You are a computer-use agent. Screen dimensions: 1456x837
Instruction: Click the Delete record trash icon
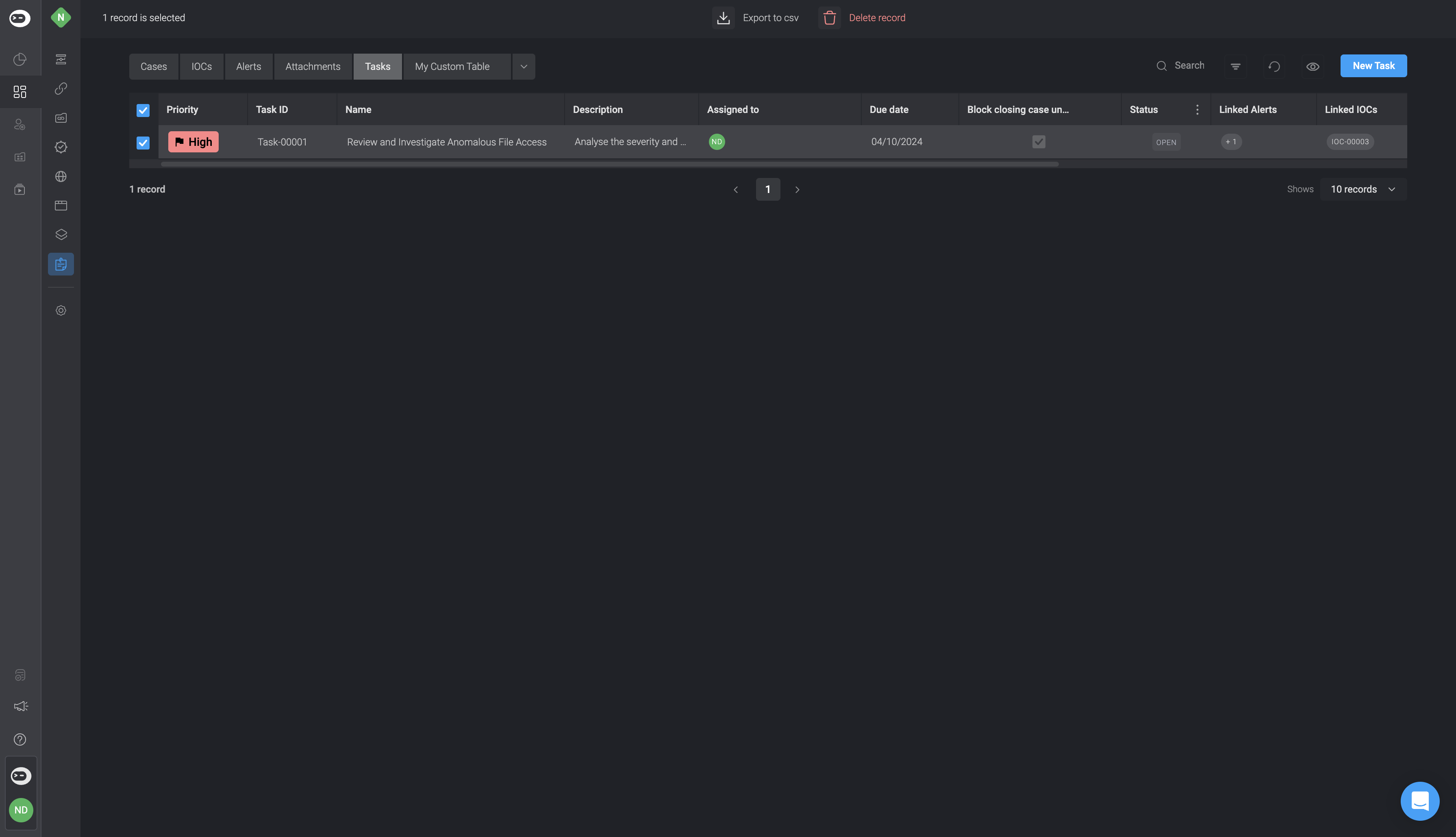(829, 18)
